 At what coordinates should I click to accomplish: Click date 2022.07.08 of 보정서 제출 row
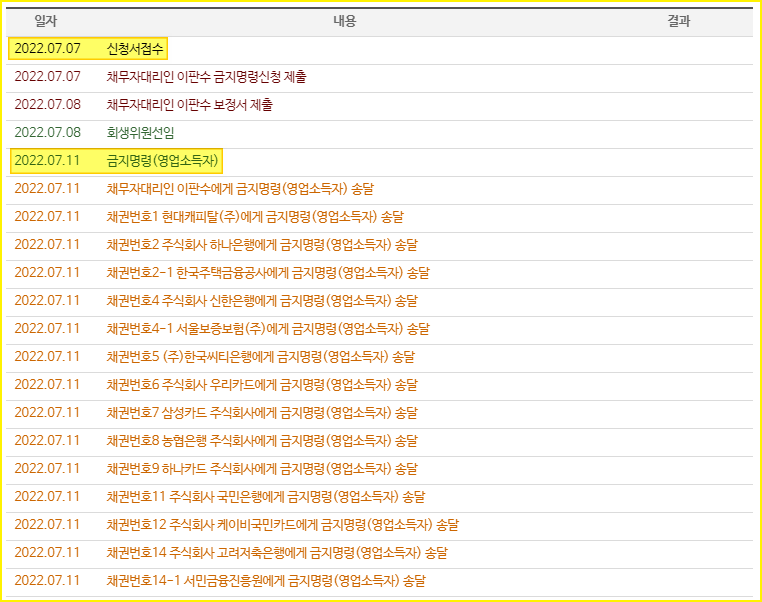tap(48, 105)
